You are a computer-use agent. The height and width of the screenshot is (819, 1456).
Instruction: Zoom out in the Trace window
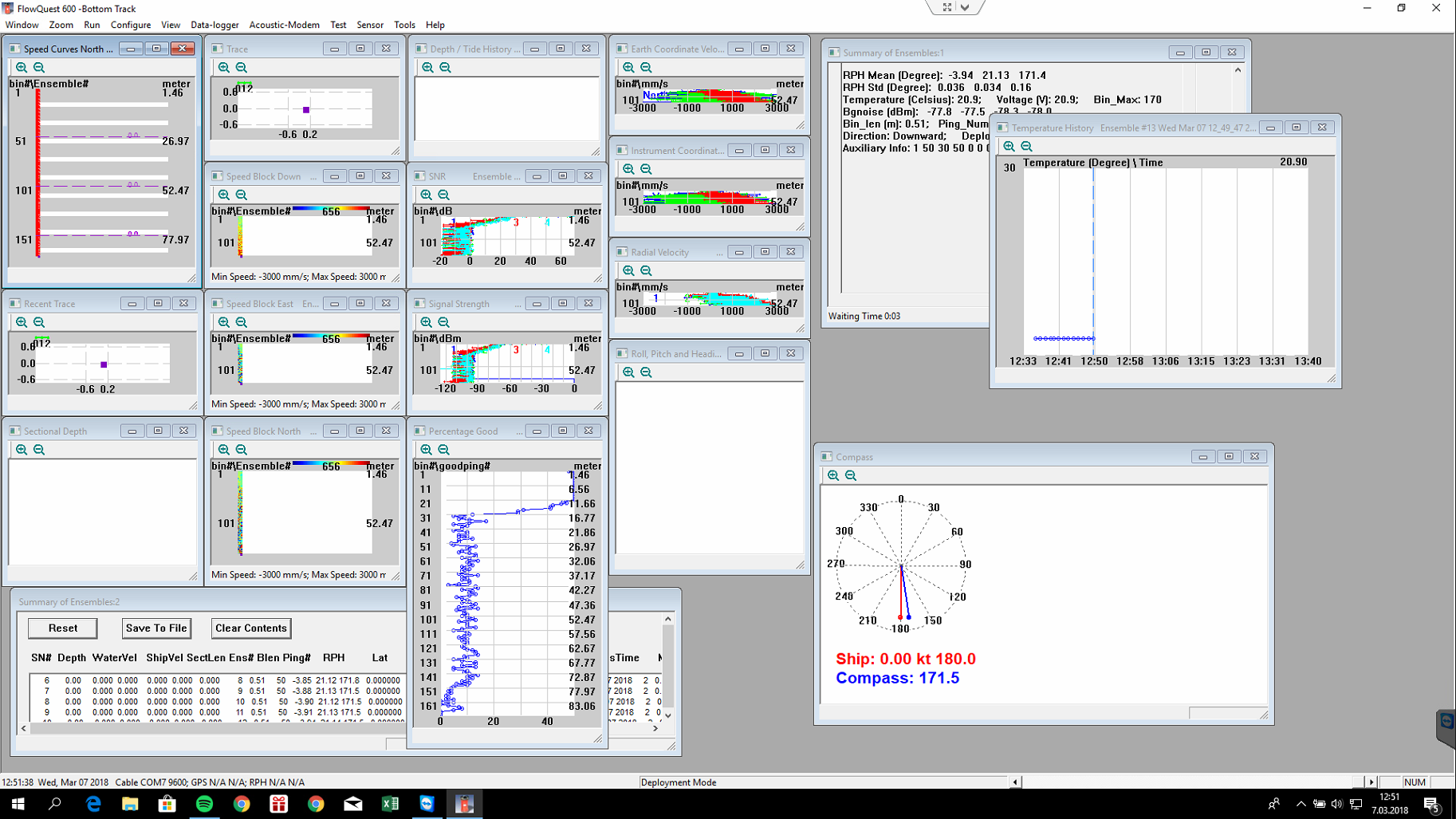coord(242,68)
